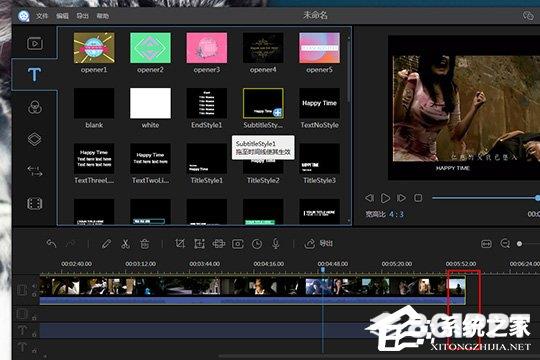
Task: Open the 帮助 menu
Action: tap(103, 16)
